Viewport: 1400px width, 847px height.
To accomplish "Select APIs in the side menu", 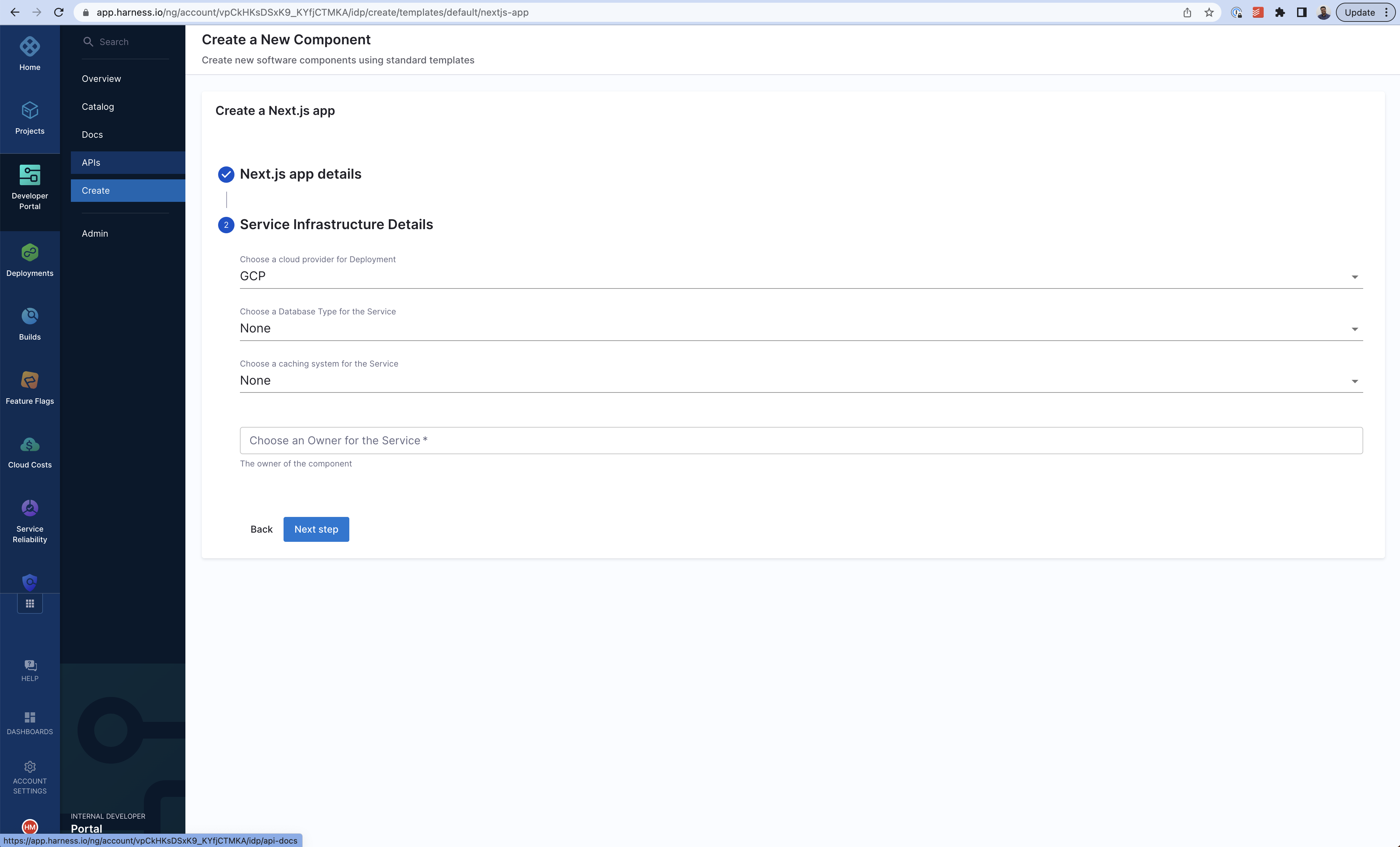I will 91,163.
